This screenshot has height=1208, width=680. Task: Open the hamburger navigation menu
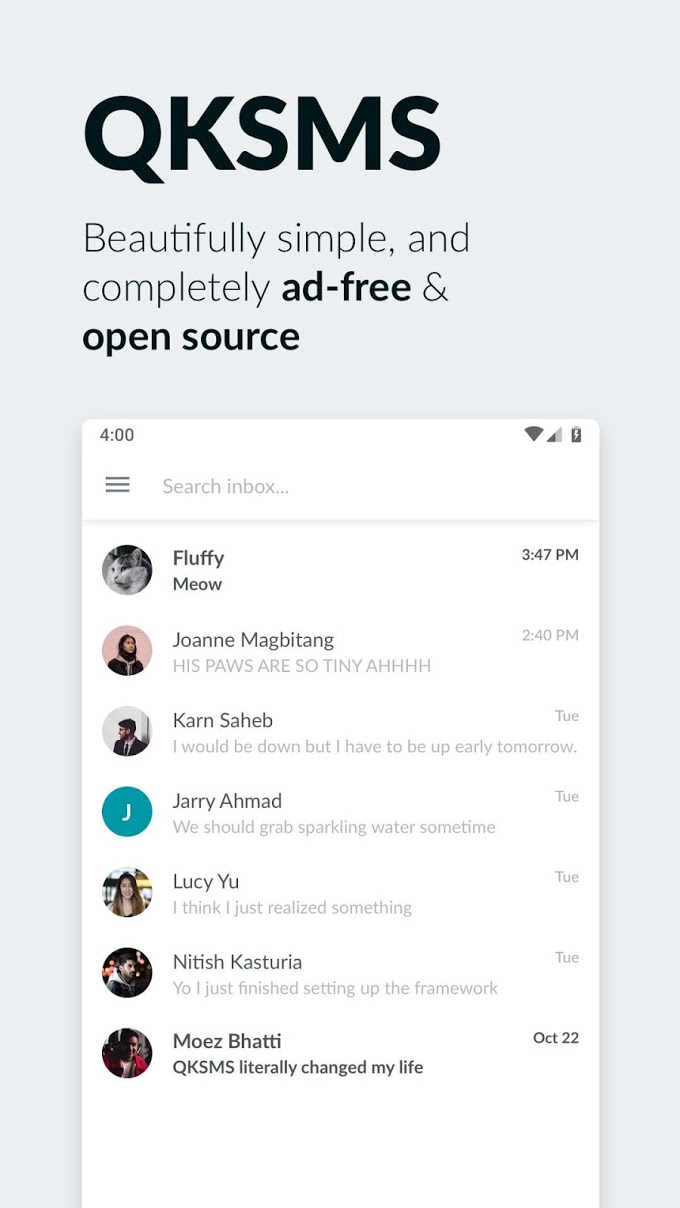pos(118,486)
